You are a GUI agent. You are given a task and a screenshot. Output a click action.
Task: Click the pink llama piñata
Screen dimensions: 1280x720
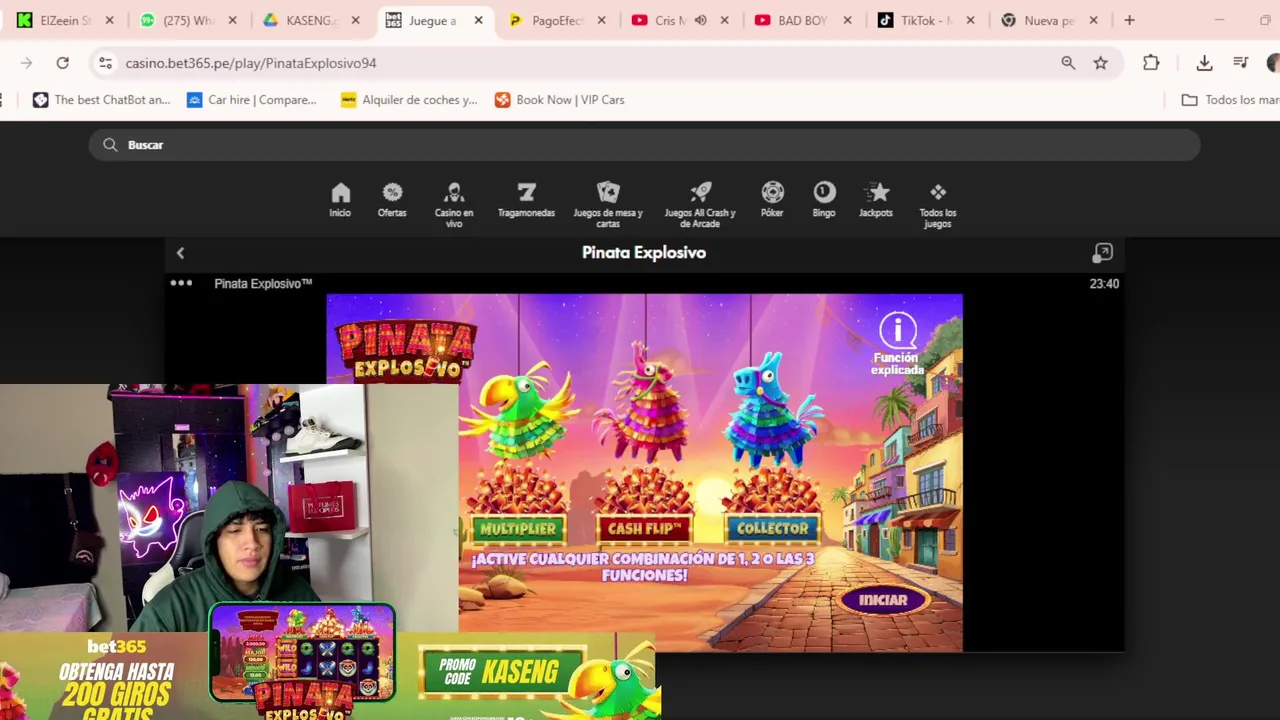click(x=645, y=405)
